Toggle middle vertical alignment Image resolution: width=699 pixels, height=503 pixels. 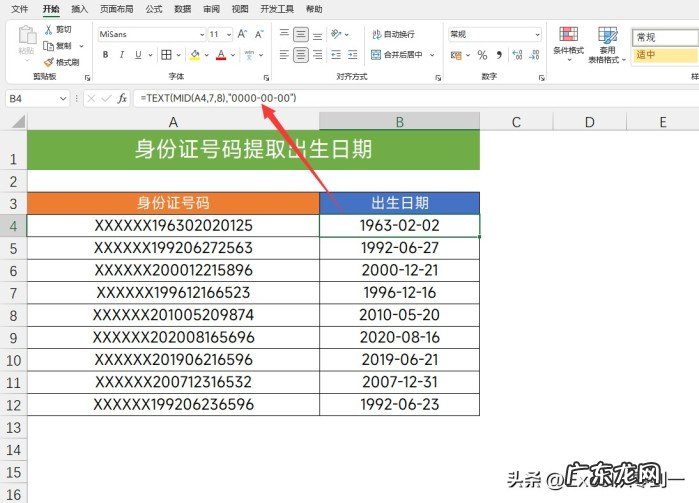(301, 34)
